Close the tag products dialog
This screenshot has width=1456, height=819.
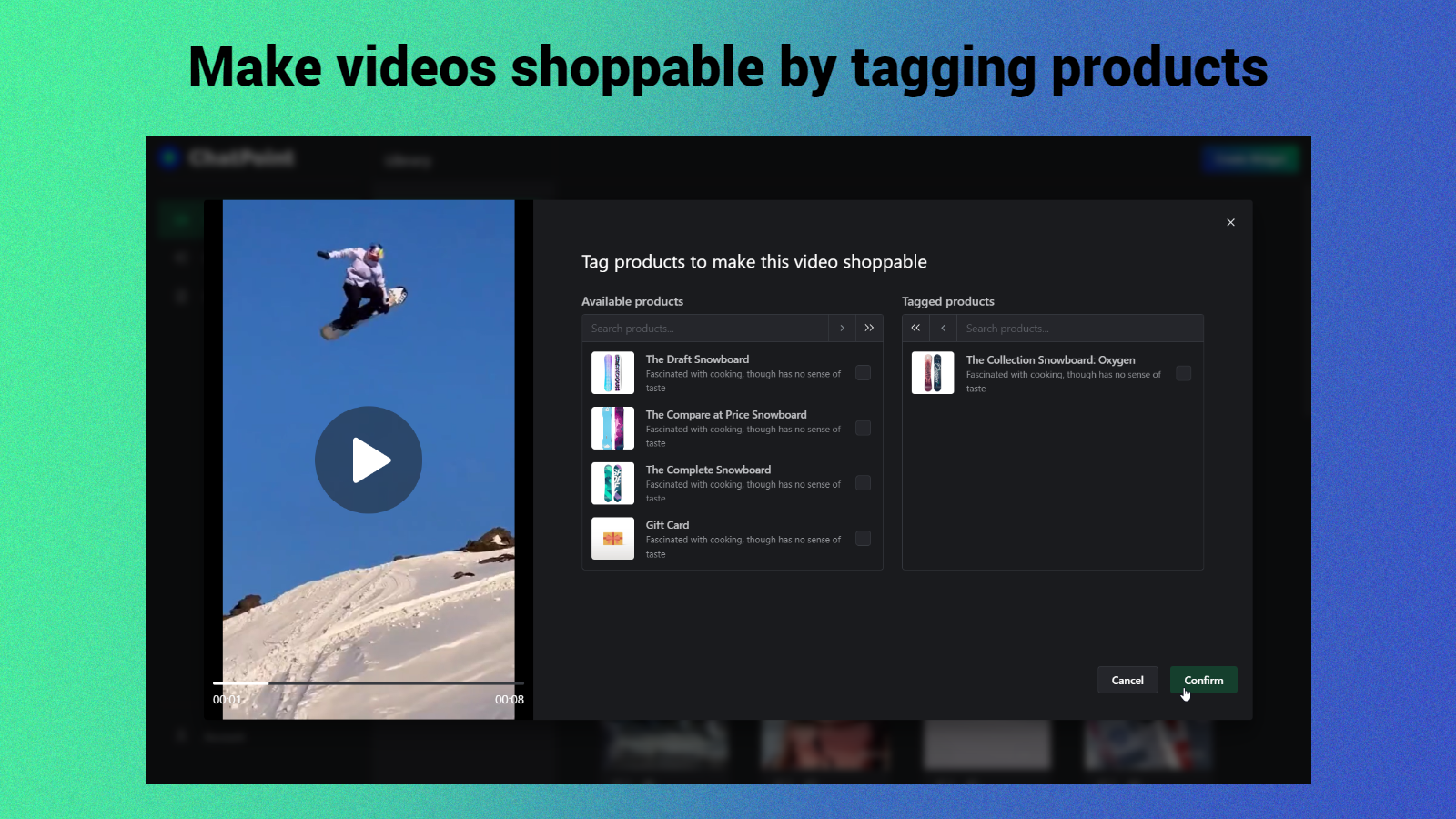[1230, 222]
